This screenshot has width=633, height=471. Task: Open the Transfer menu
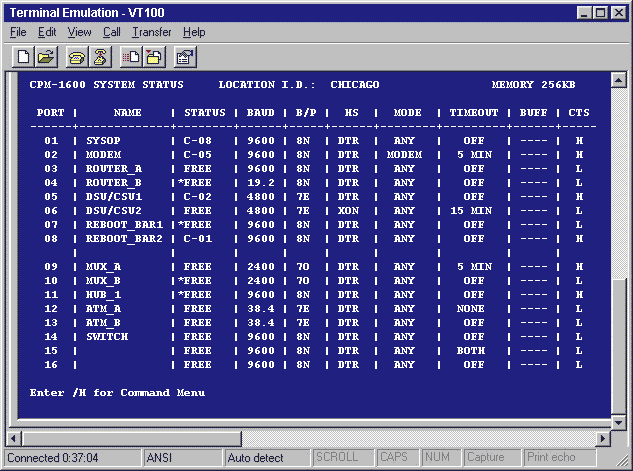151,32
